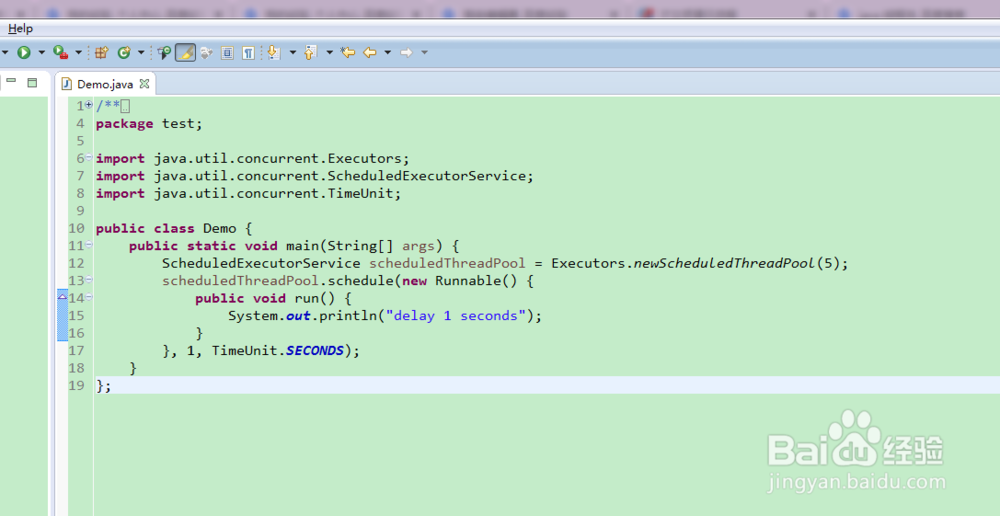Click the Open Type icon
Image resolution: width=1000 pixels, height=516 pixels.
tap(165, 52)
